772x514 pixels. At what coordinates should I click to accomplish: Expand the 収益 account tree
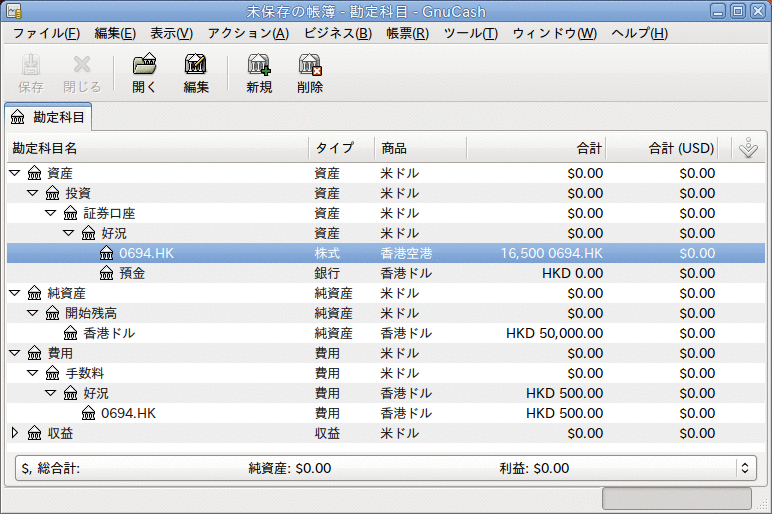15,433
